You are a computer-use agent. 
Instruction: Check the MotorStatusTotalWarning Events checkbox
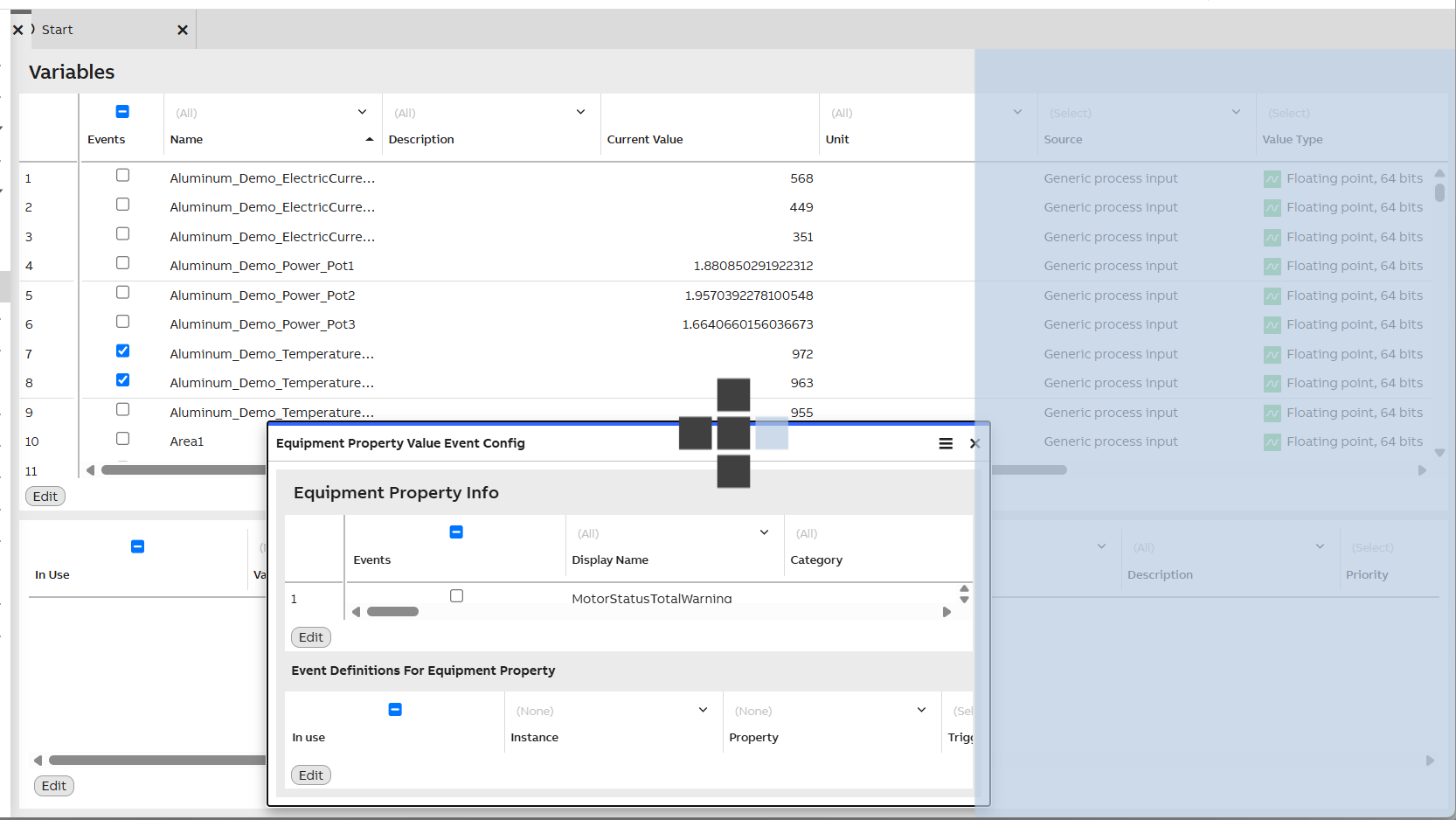point(456,595)
